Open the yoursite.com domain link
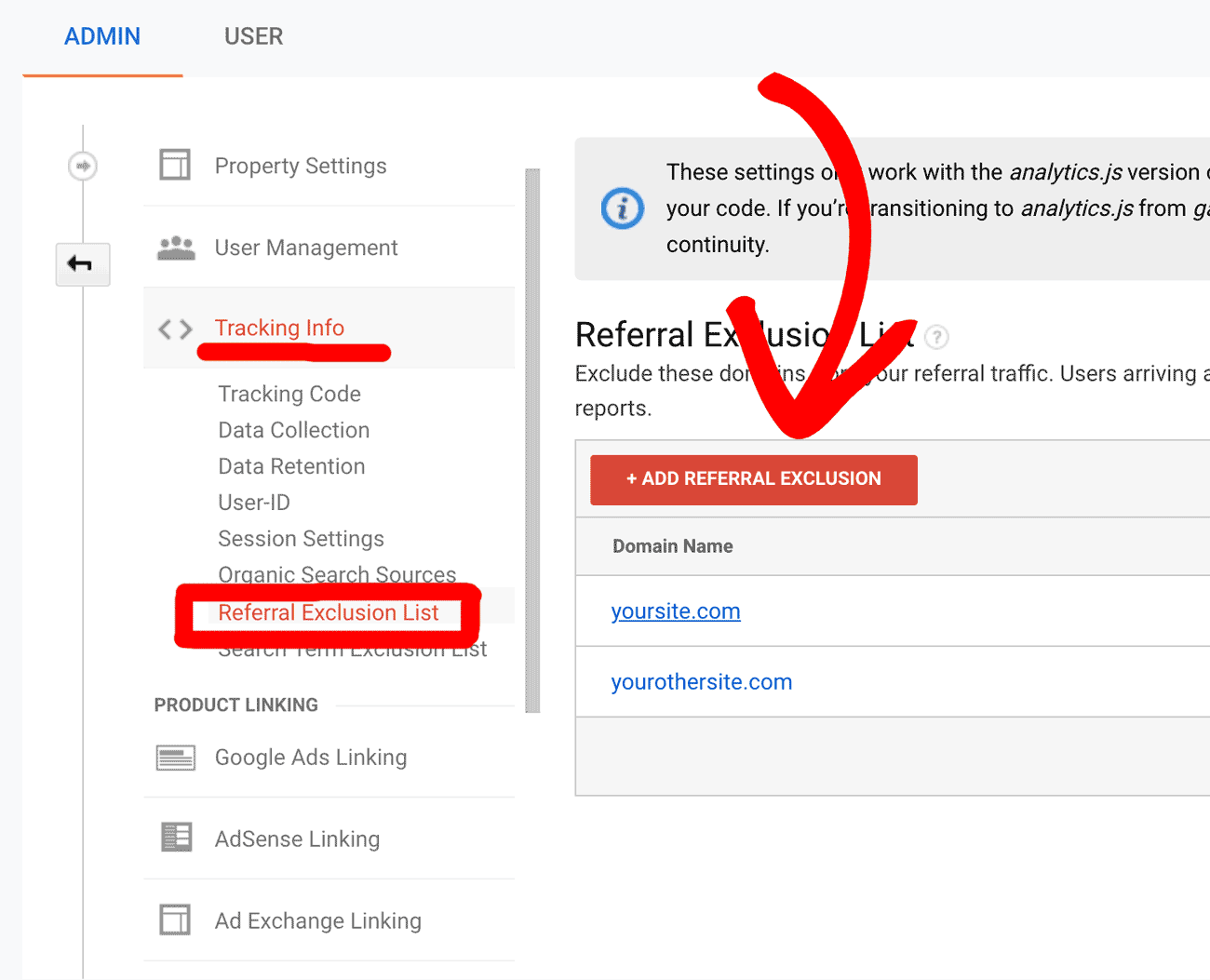The width and height of the screenshot is (1210, 980). pyautogui.click(x=676, y=611)
